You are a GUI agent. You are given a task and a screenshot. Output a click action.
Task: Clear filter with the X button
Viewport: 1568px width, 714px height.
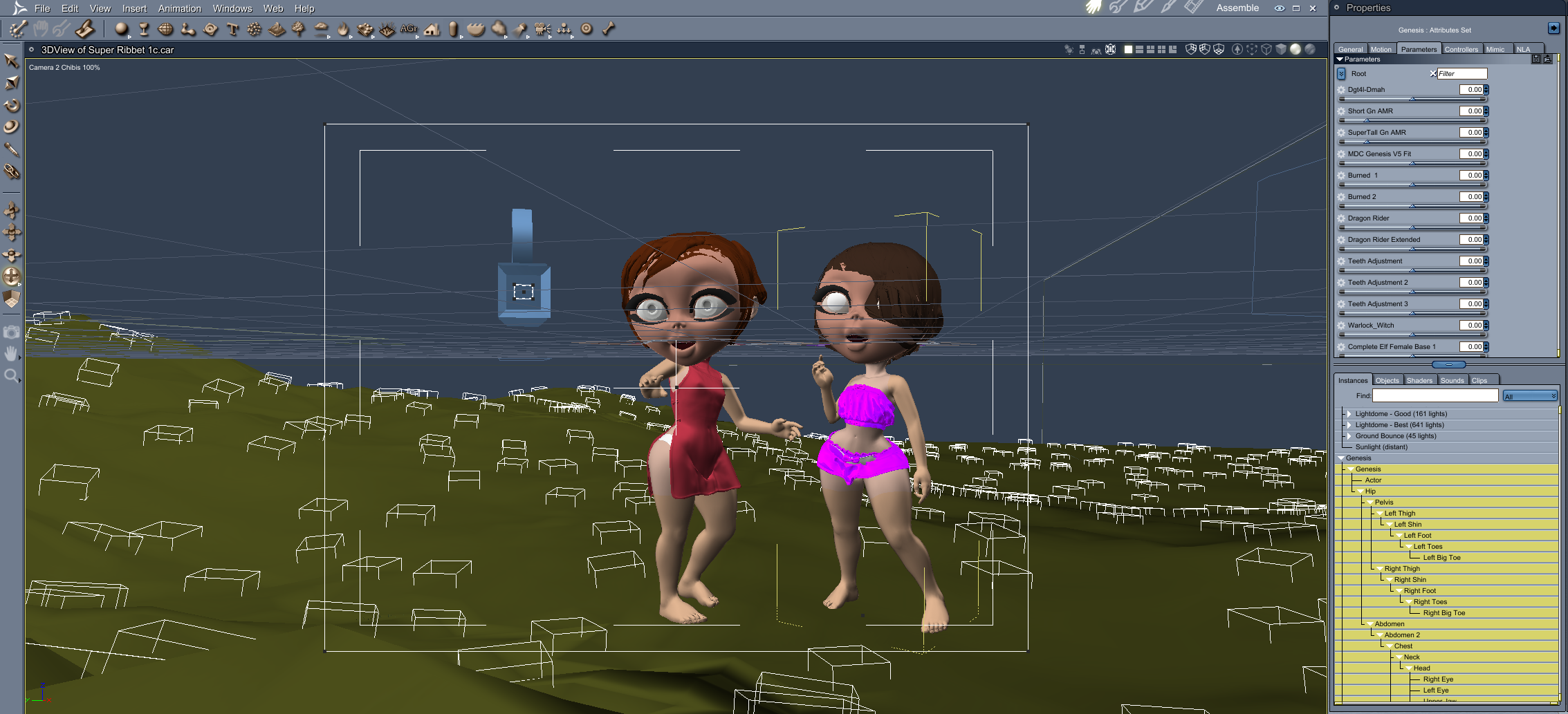pyautogui.click(x=1432, y=73)
